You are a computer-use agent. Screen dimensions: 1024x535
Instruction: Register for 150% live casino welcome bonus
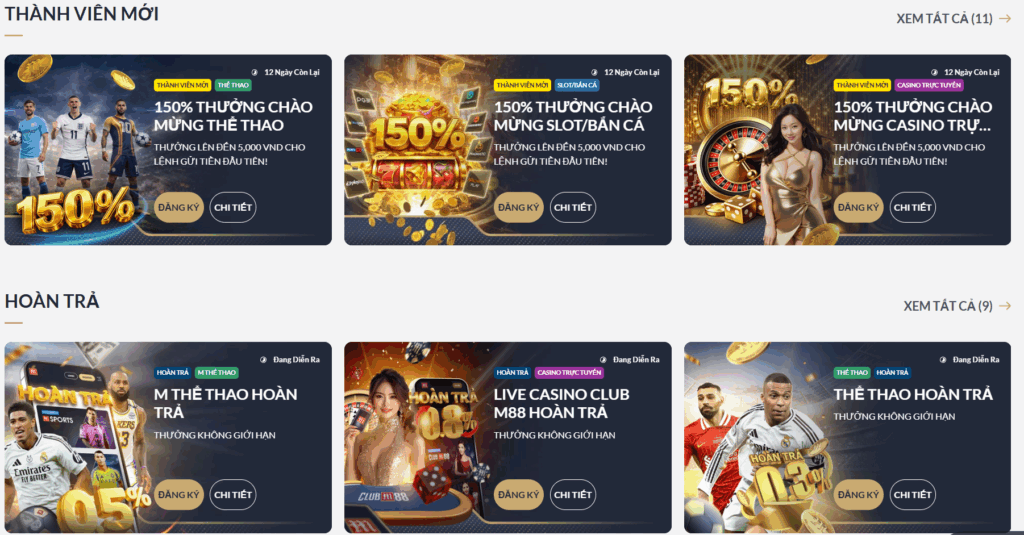pos(858,208)
